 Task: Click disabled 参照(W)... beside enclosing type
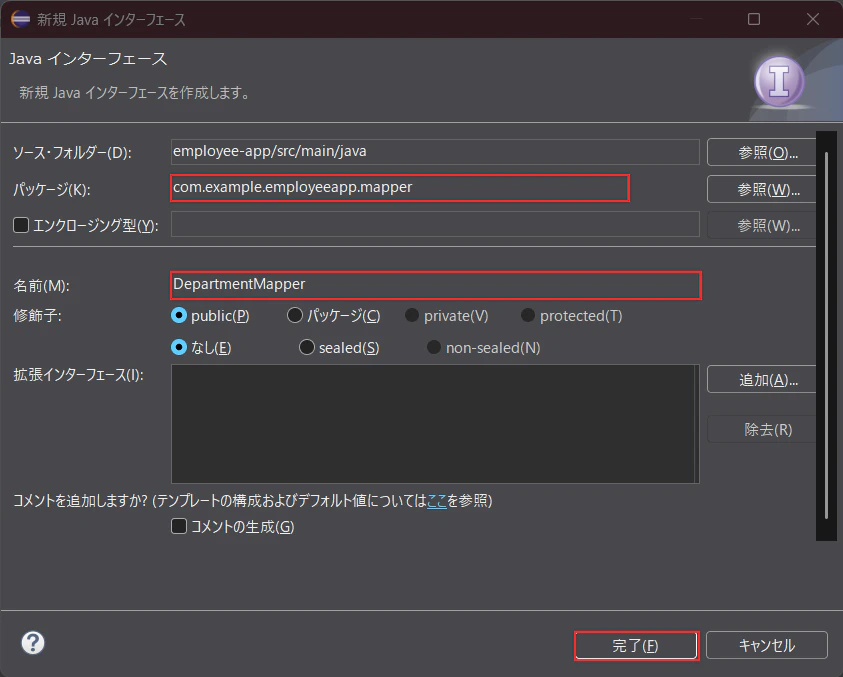coord(763,225)
